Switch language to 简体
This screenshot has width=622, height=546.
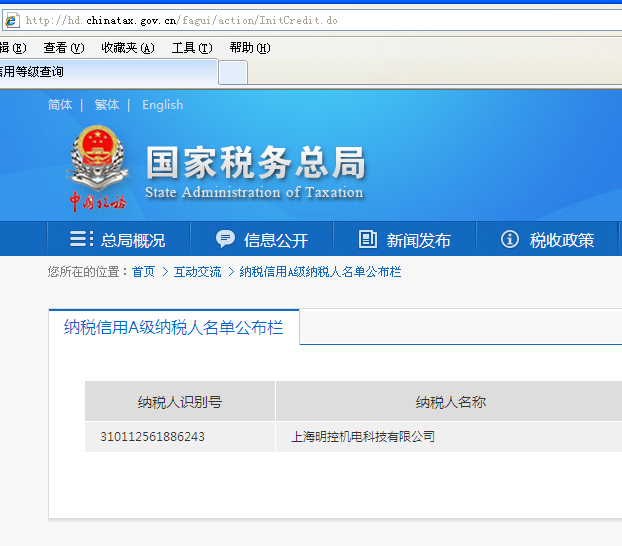[x=60, y=105]
